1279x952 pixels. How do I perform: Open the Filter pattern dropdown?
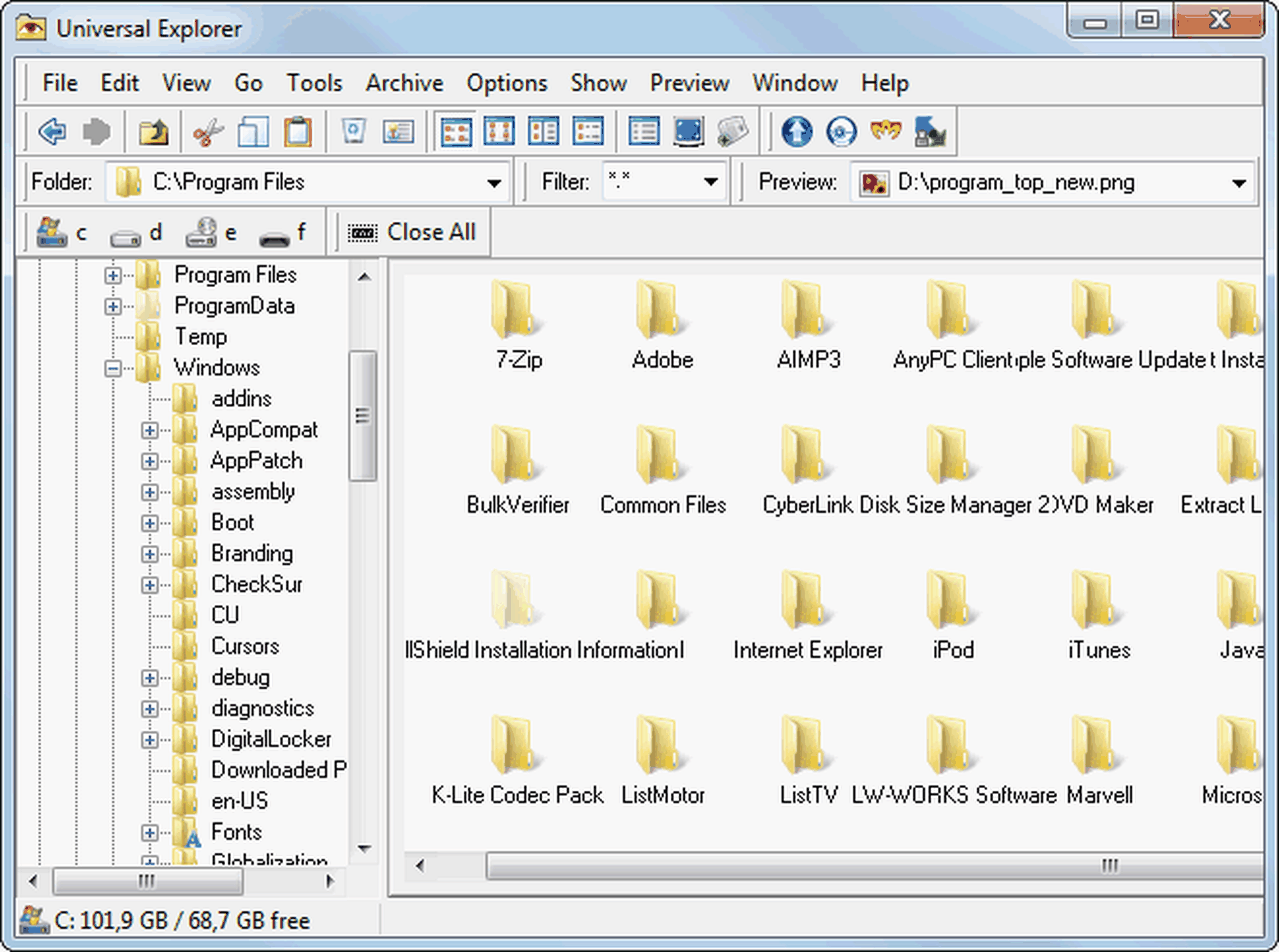[710, 181]
